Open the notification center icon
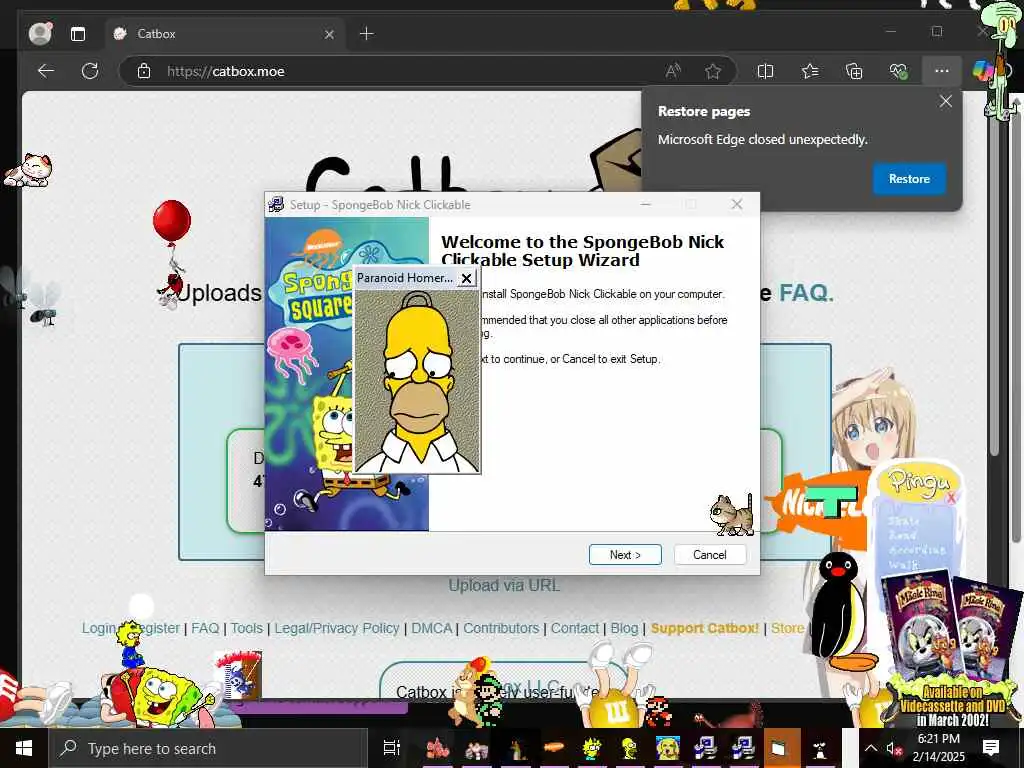 tap(991, 748)
